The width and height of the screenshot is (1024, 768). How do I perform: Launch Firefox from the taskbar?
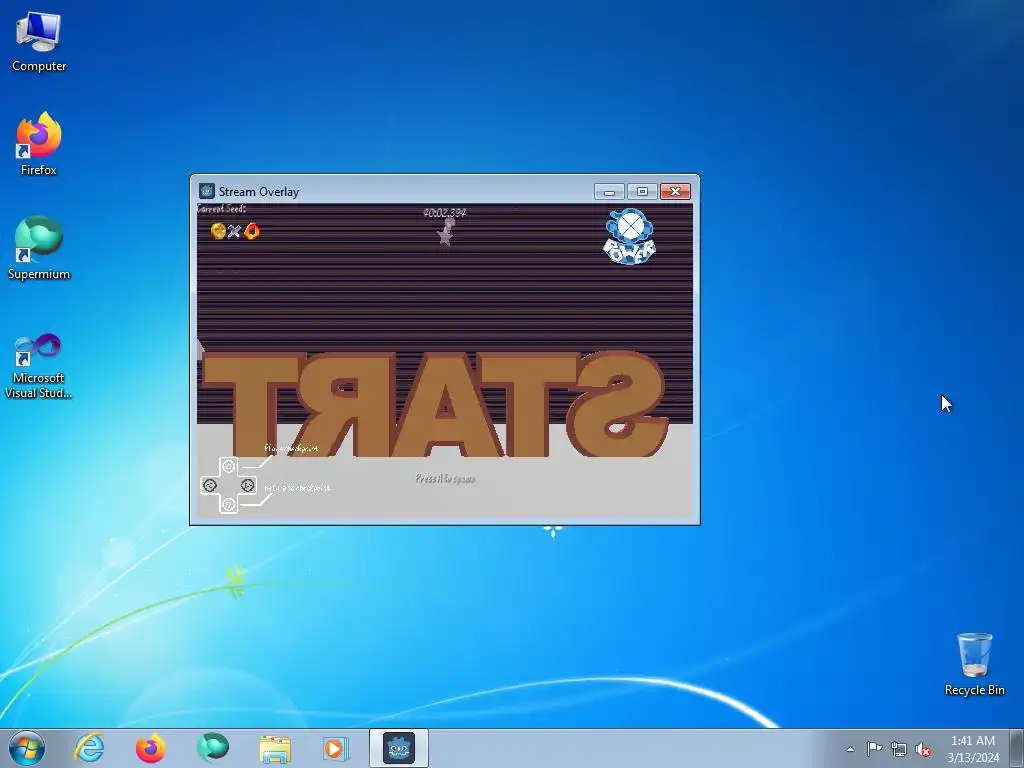[x=151, y=748]
